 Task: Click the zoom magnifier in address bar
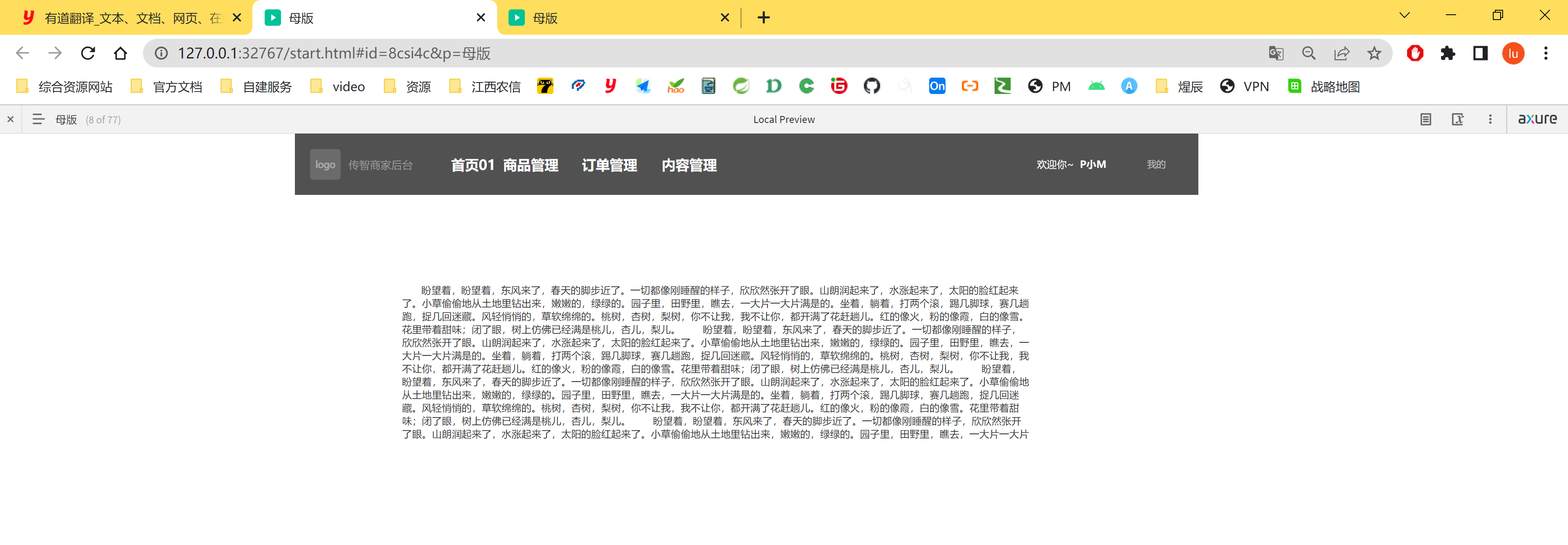pos(1309,54)
